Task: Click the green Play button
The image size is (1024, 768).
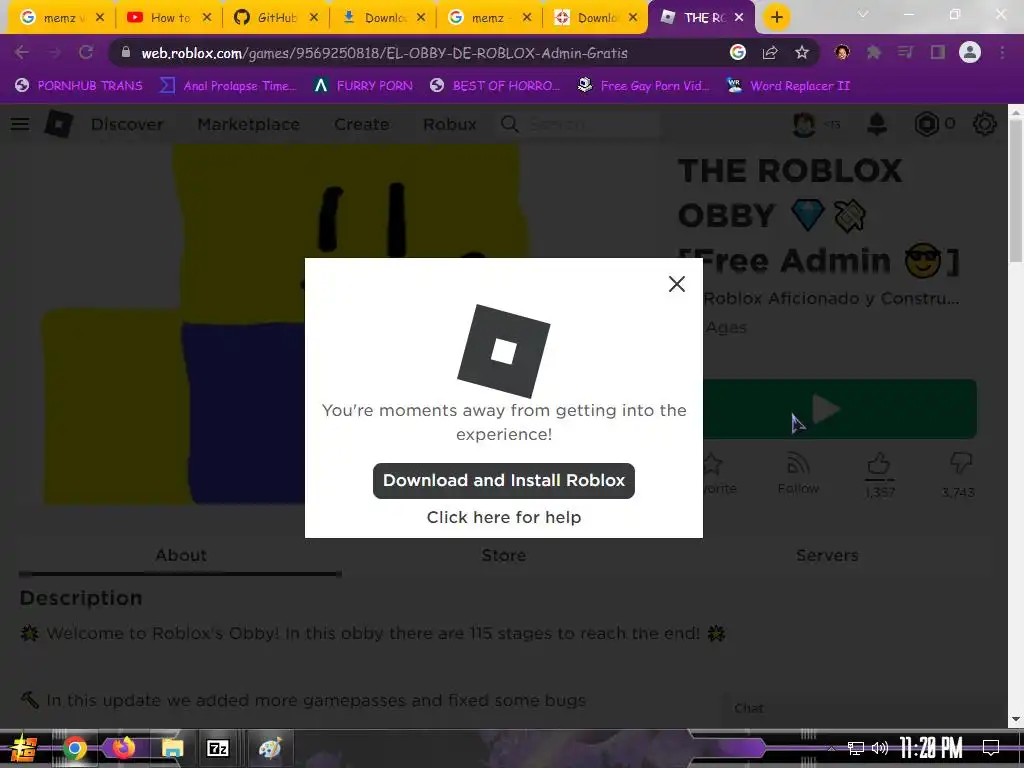Action: point(840,409)
